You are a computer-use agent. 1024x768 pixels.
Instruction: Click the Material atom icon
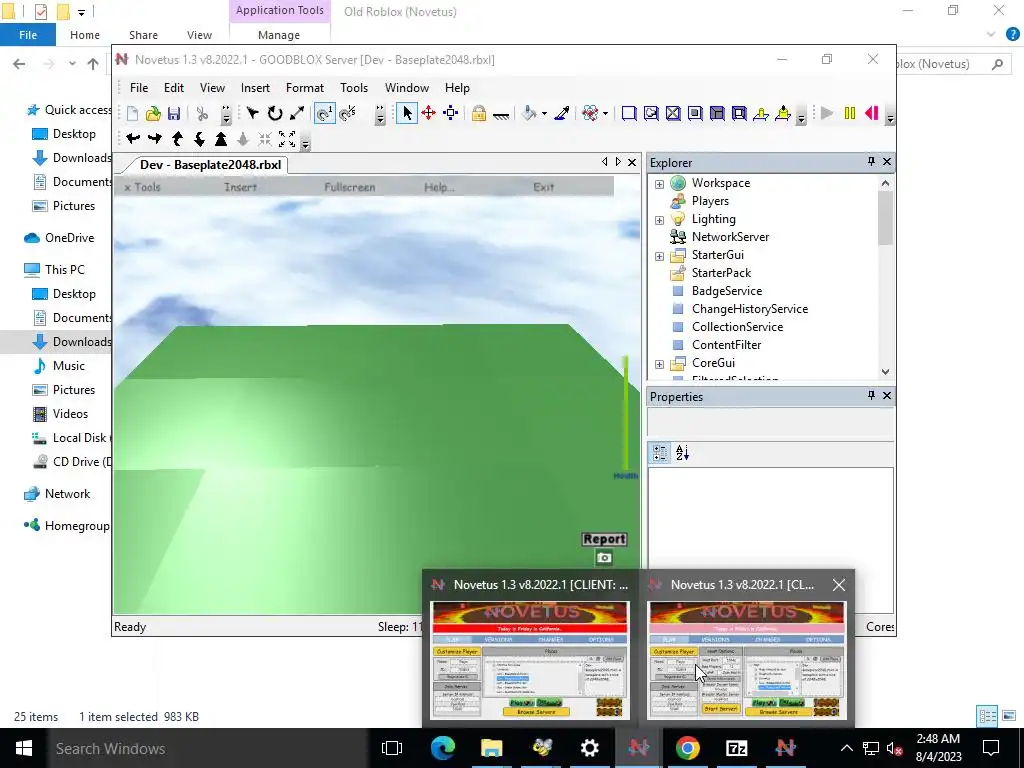590,114
